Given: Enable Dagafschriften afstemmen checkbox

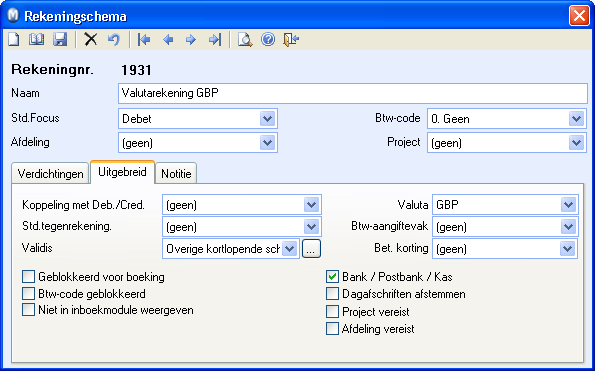Looking at the screenshot, I should [332, 294].
